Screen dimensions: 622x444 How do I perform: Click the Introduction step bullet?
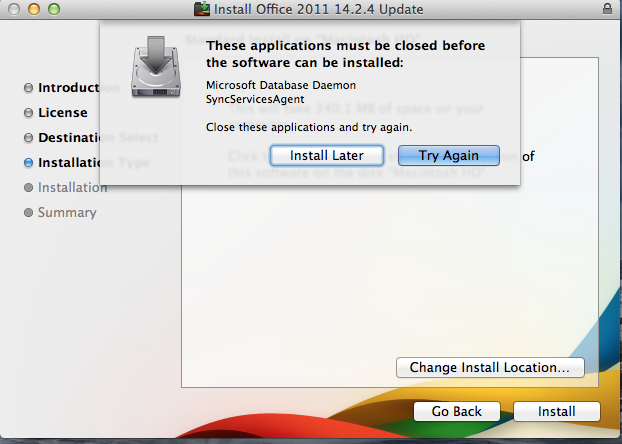[28, 88]
